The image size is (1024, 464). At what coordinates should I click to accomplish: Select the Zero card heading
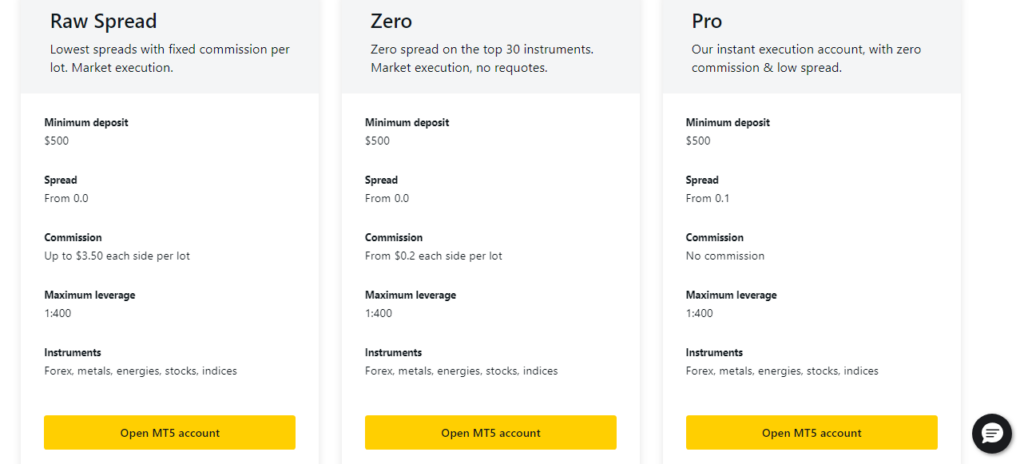pos(391,22)
